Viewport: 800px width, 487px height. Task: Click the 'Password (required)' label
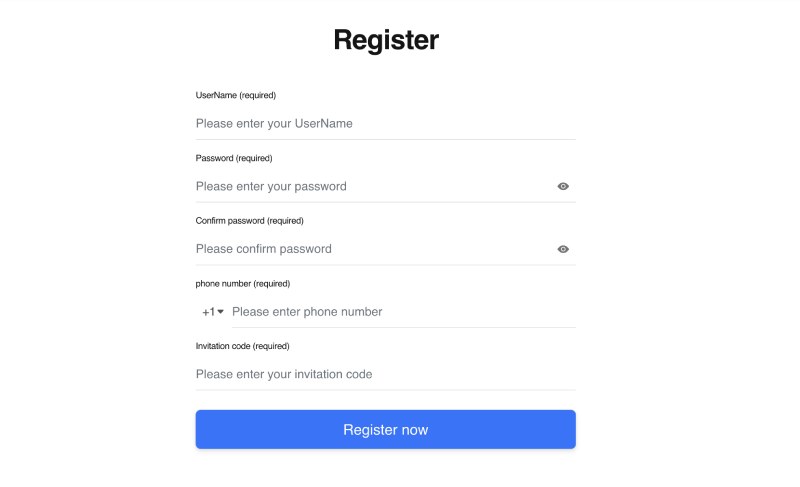pyautogui.click(x=234, y=158)
